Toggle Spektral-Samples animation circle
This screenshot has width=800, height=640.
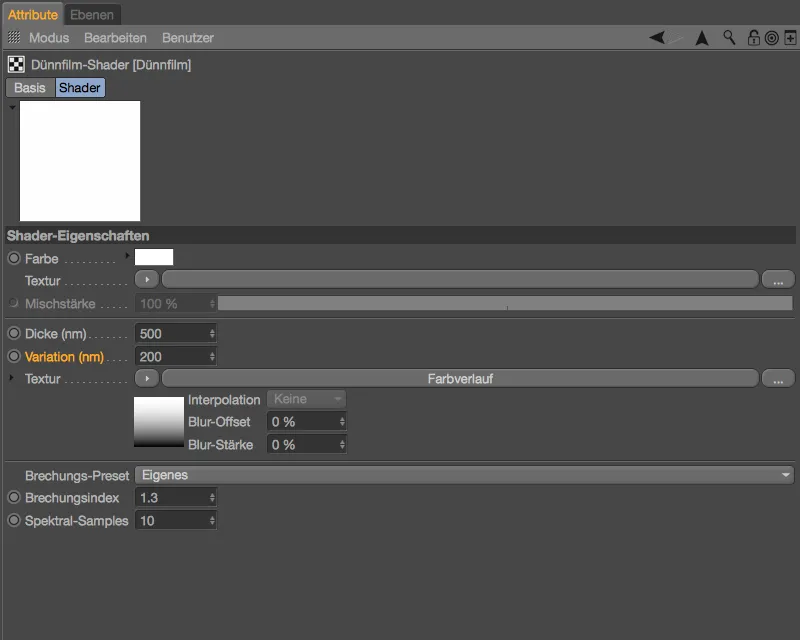coord(14,520)
